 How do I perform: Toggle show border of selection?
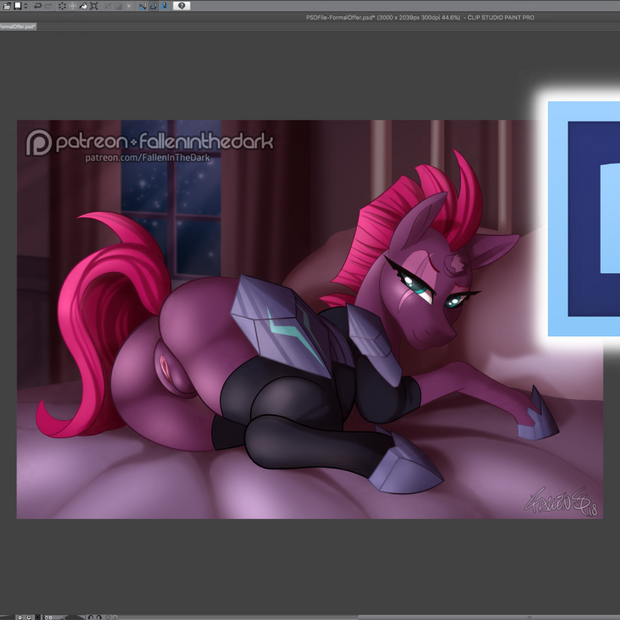tap(129, 6)
